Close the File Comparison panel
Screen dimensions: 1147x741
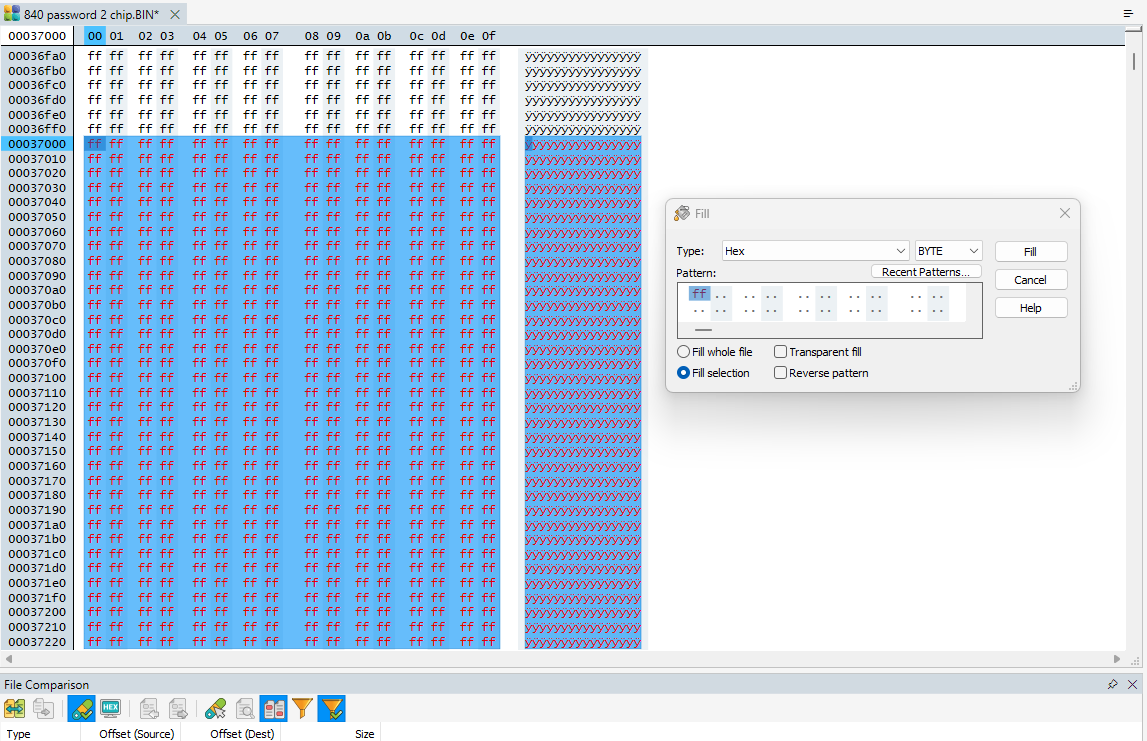tap(1132, 685)
